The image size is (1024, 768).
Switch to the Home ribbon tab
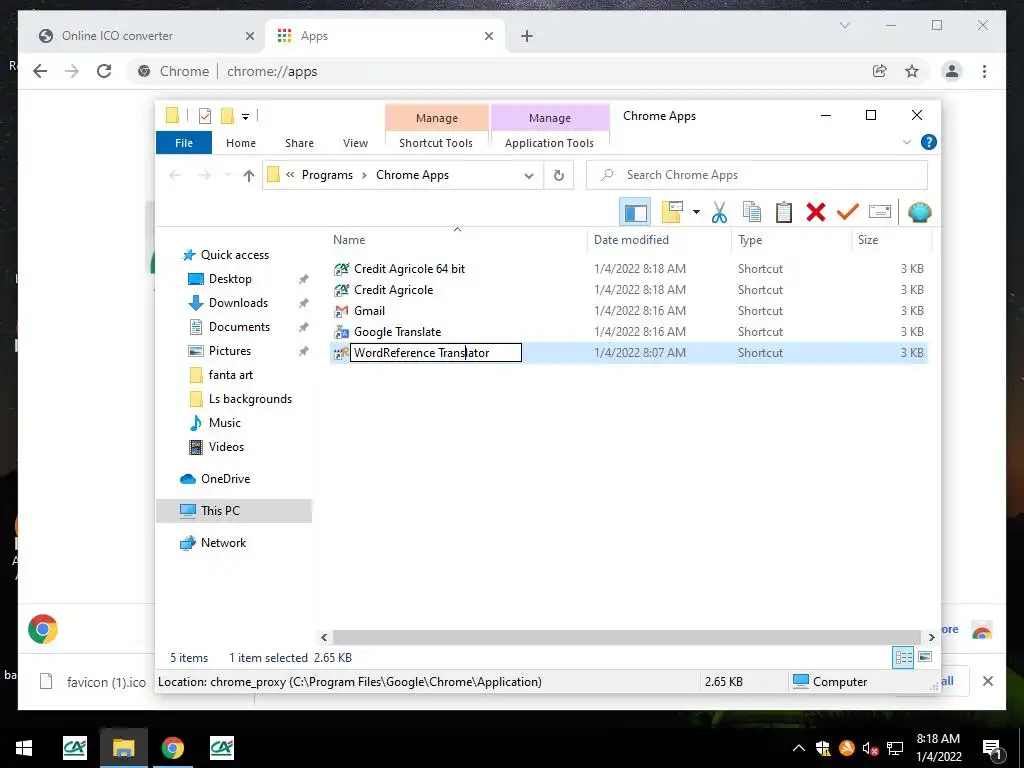click(241, 143)
